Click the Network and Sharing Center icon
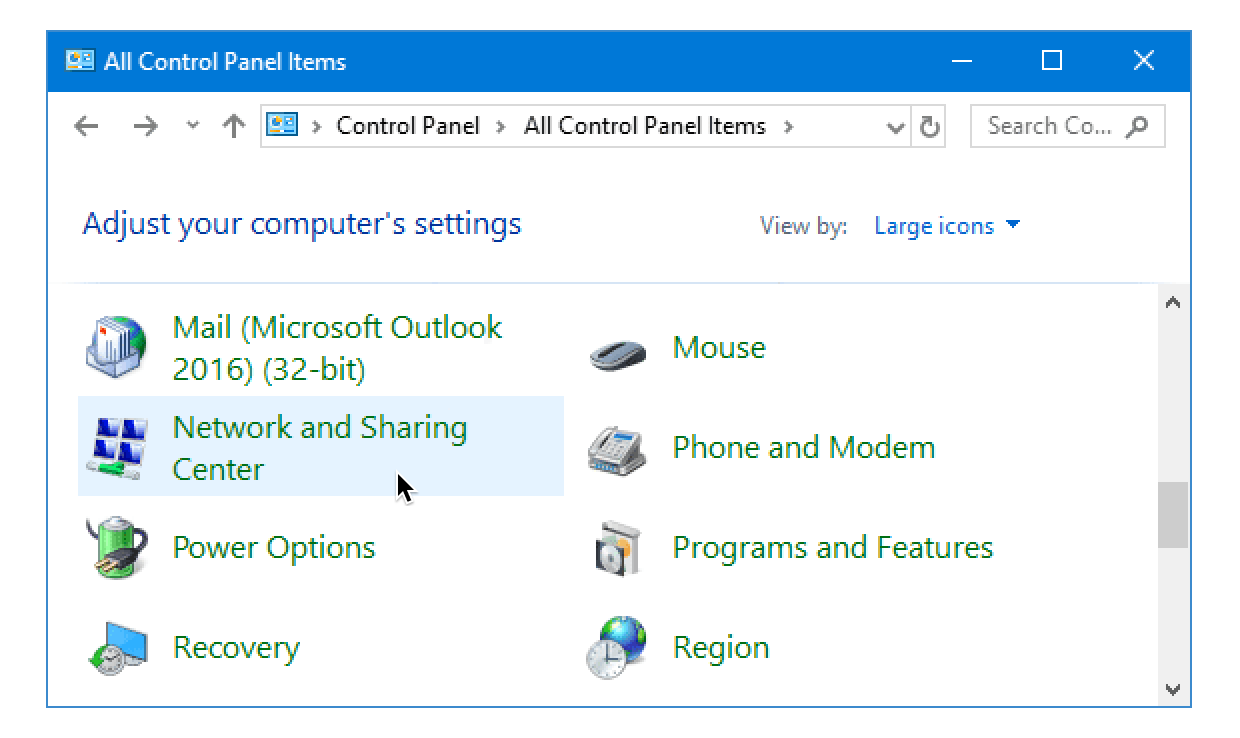This screenshot has width=1240, height=738. [116, 447]
